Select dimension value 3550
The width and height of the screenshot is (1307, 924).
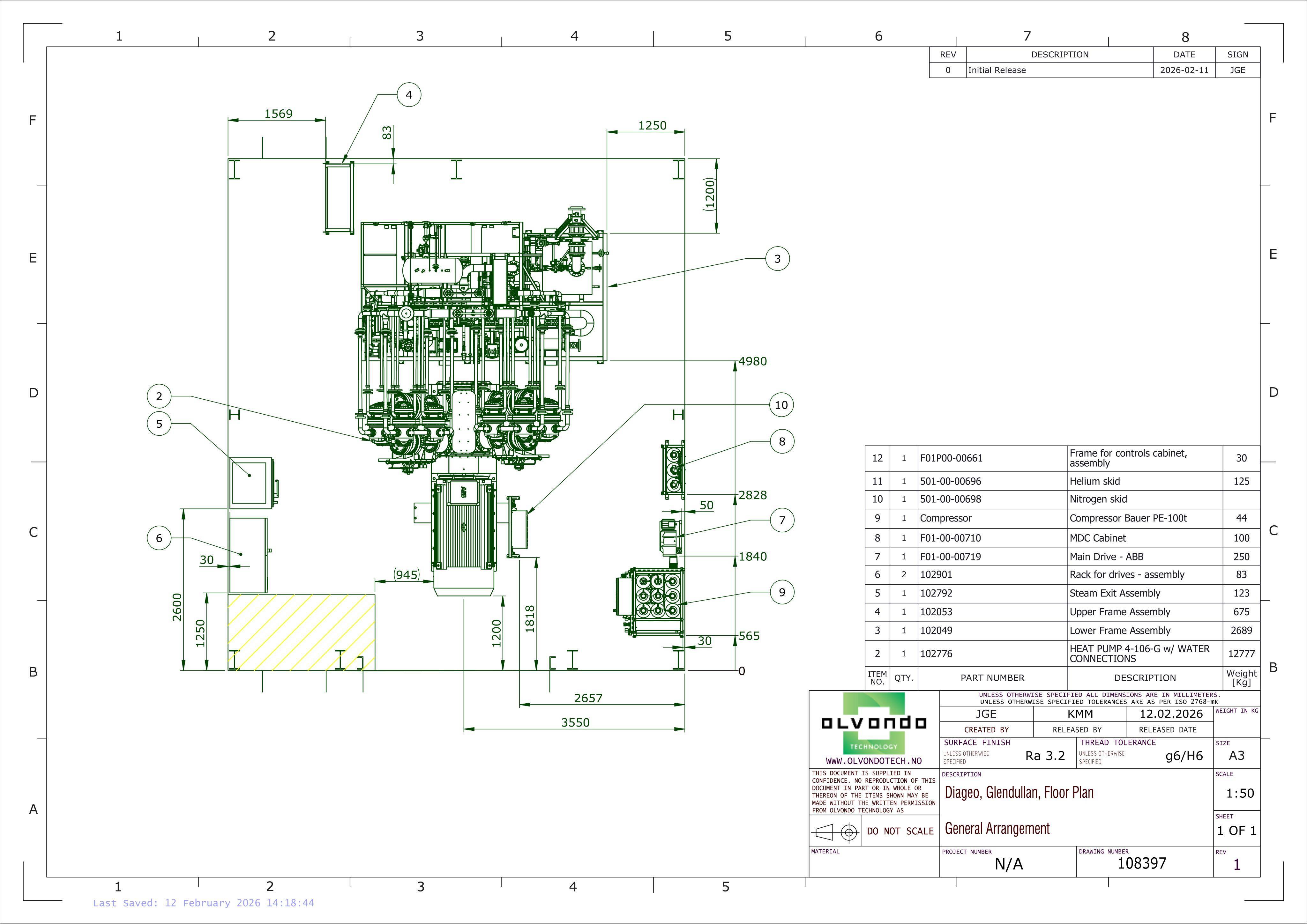tap(575, 723)
